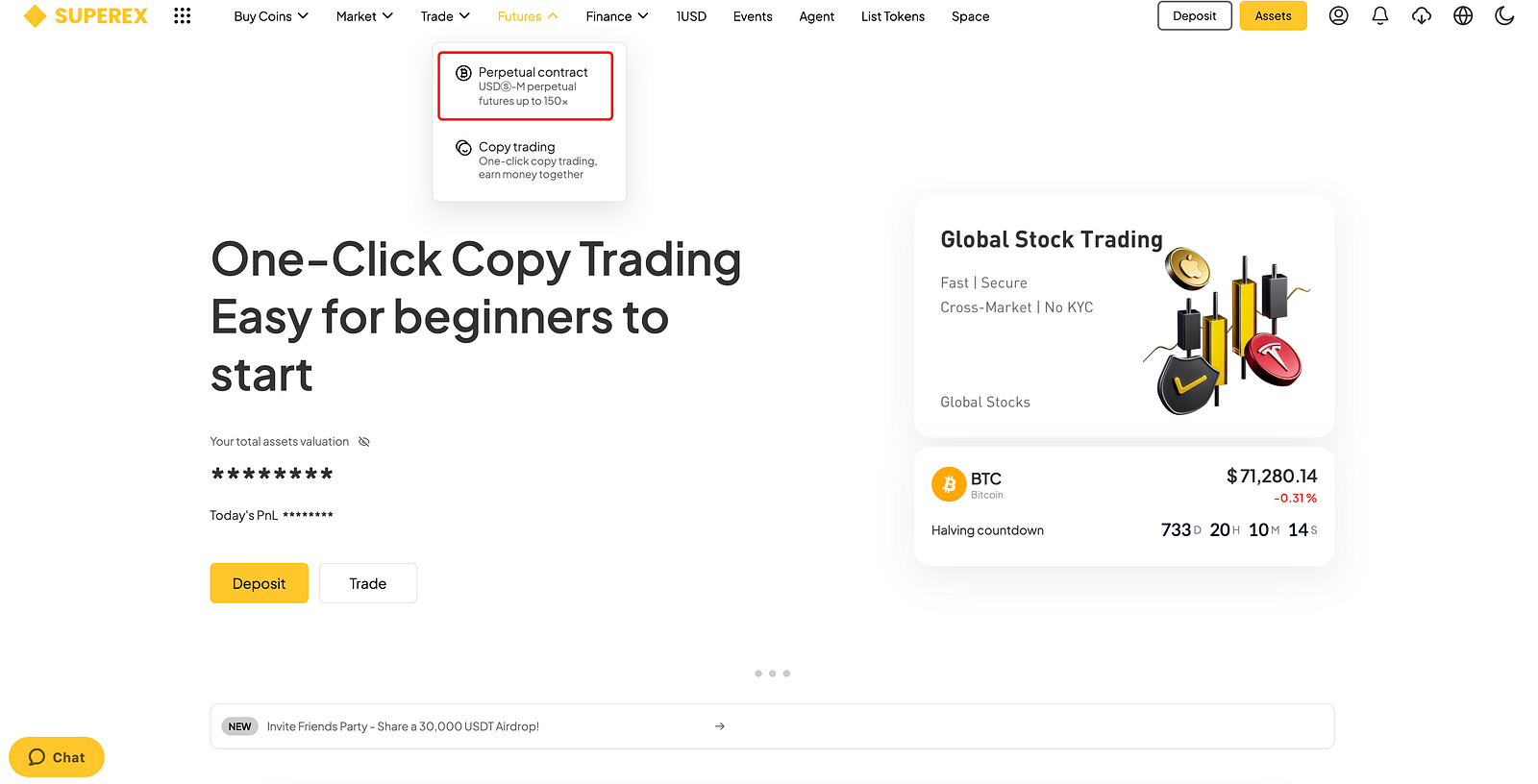The width and height of the screenshot is (1538, 784).
Task: Click the SuperEx logo
Action: (86, 16)
